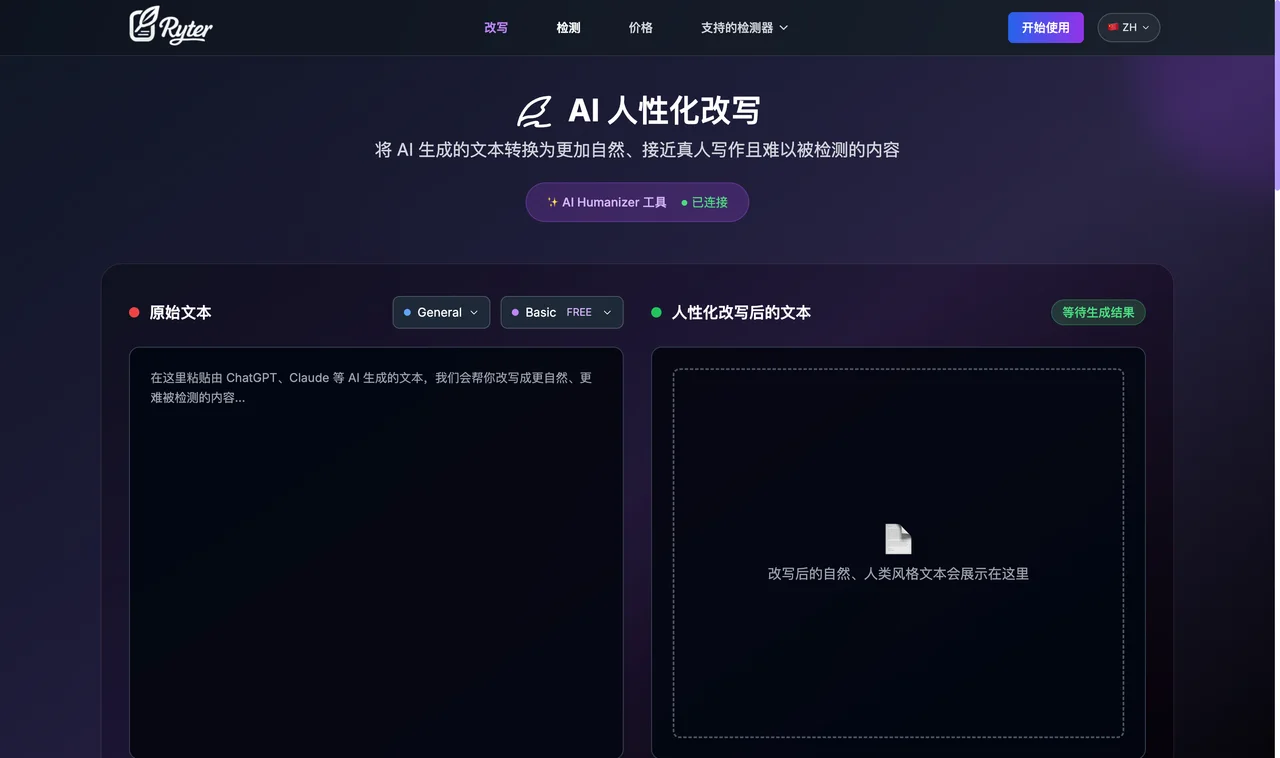
Task: Click the flag icon in language selector
Action: pyautogui.click(x=1113, y=27)
